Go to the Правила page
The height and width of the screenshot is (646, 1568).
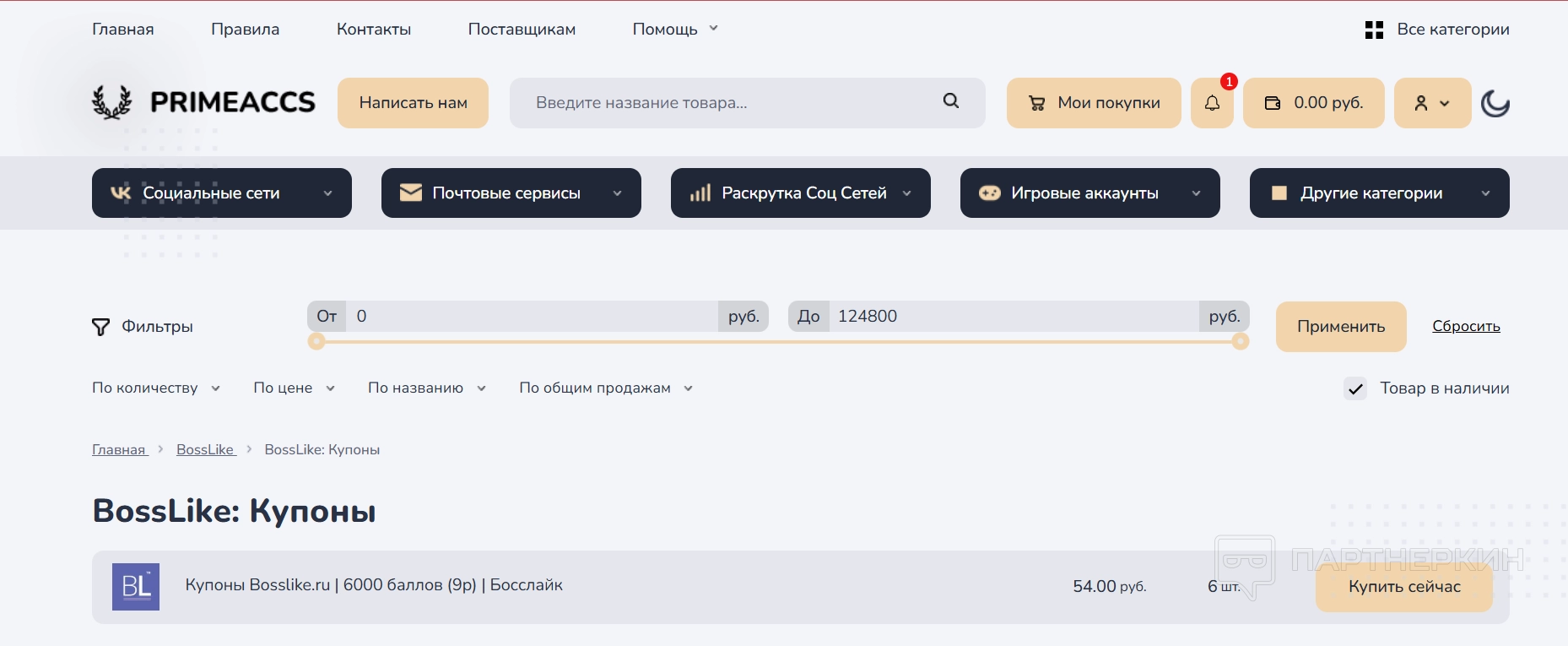[x=245, y=30]
